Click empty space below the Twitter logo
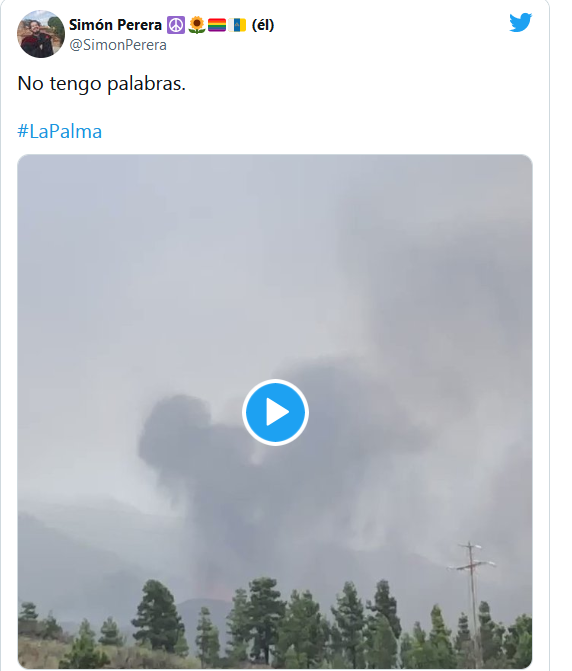572x671 pixels. (x=520, y=86)
